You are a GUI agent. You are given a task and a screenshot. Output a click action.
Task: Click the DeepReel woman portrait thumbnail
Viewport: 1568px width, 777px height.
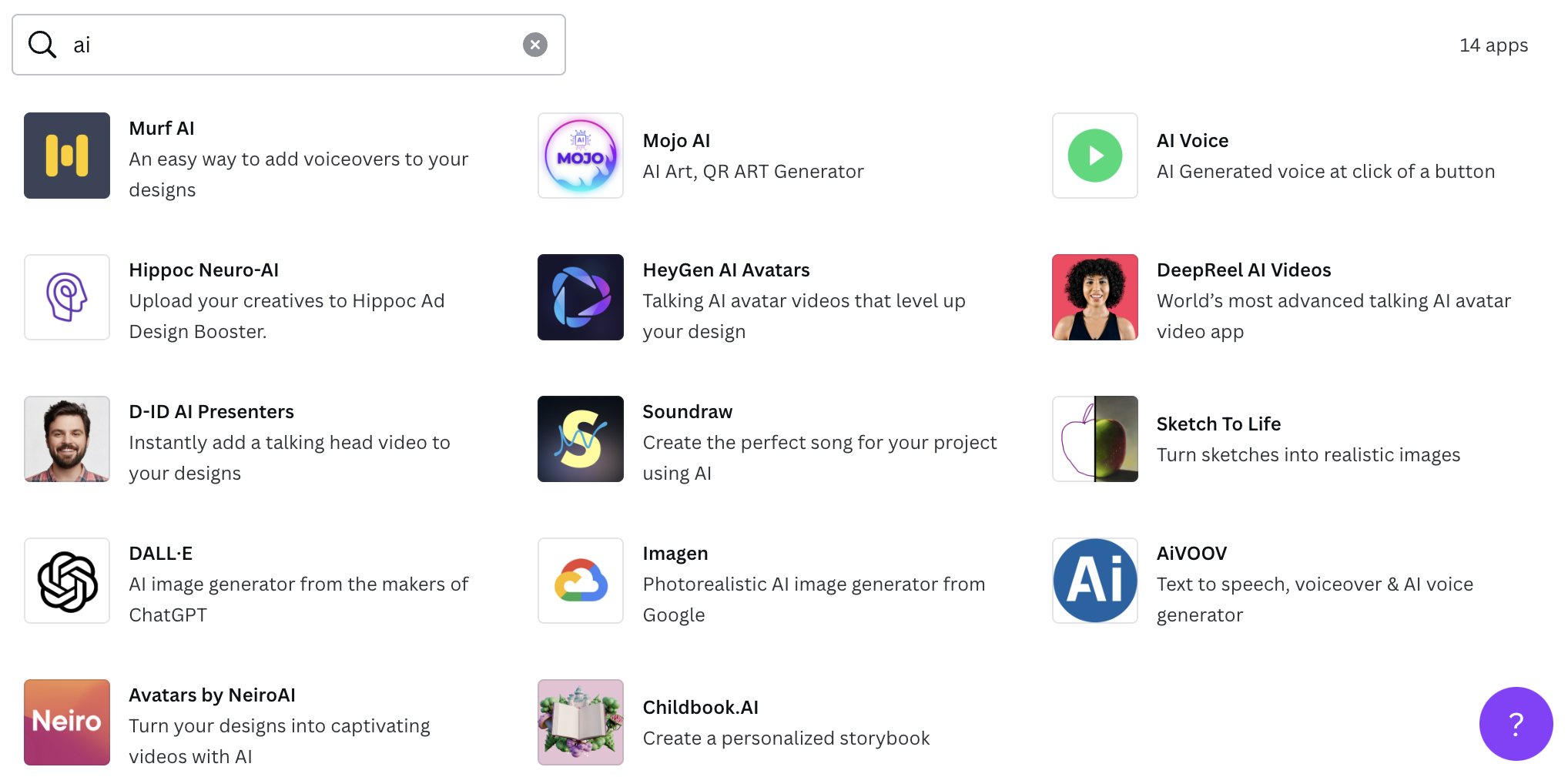(x=1094, y=297)
